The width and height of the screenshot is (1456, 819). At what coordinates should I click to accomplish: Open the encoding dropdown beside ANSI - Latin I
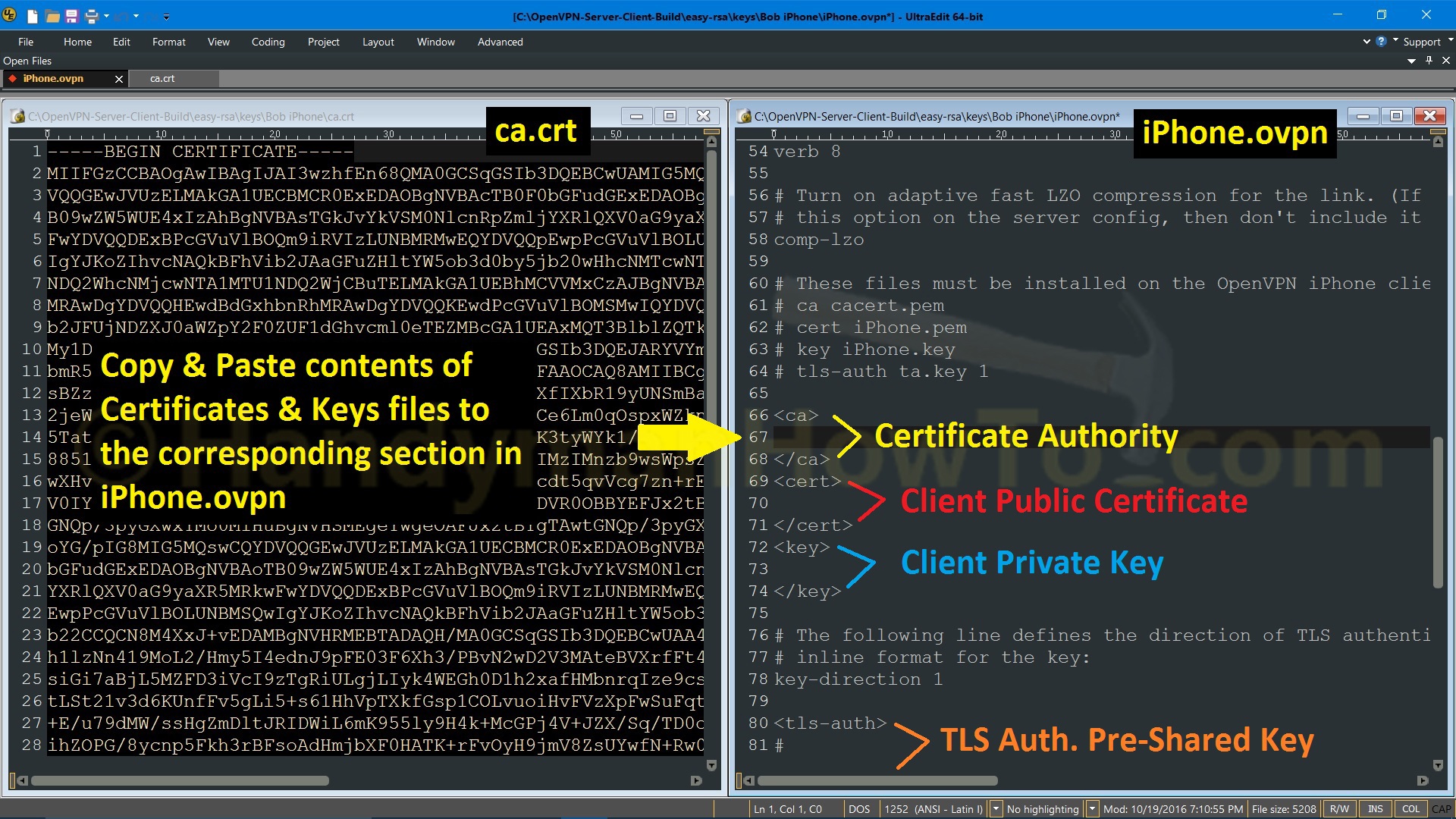tap(996, 809)
